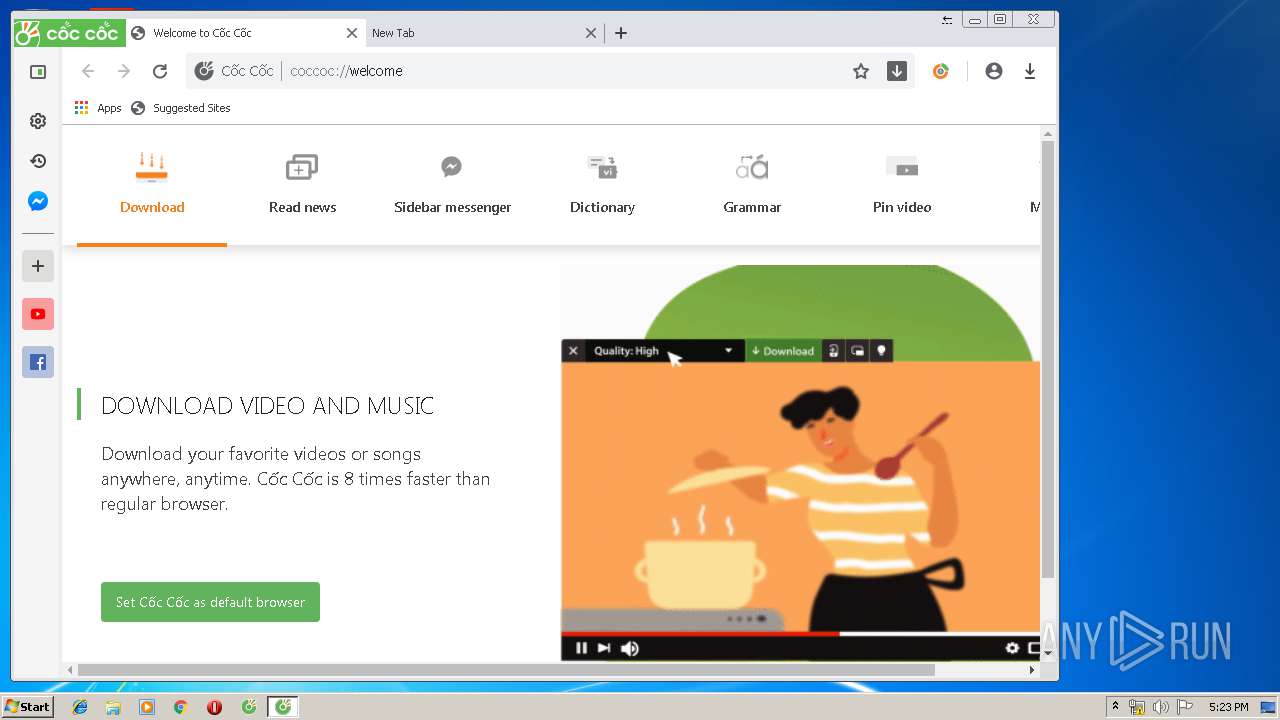The width and height of the screenshot is (1280, 720).
Task: Open Windows Media Player from taskbar
Action: click(x=147, y=707)
